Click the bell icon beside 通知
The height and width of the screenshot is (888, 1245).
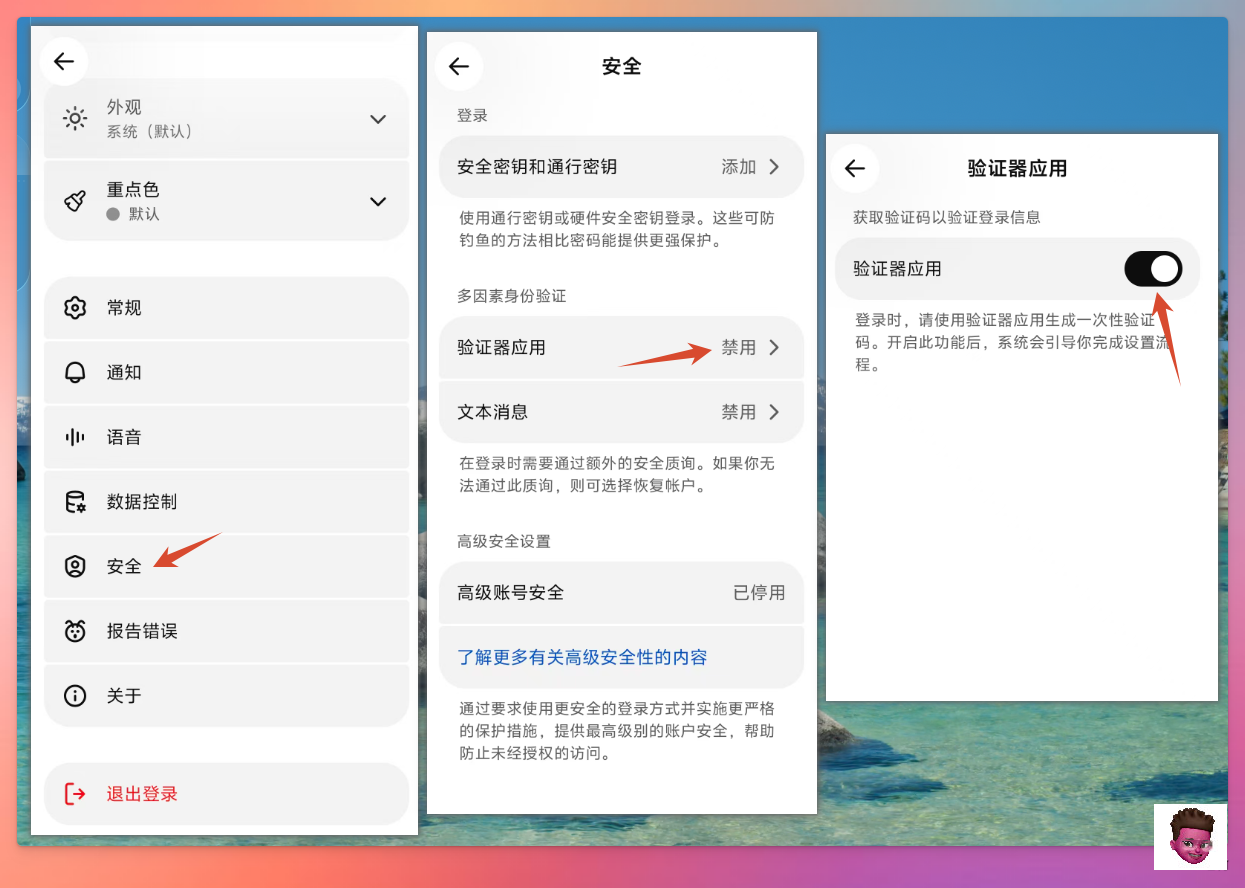pos(75,372)
